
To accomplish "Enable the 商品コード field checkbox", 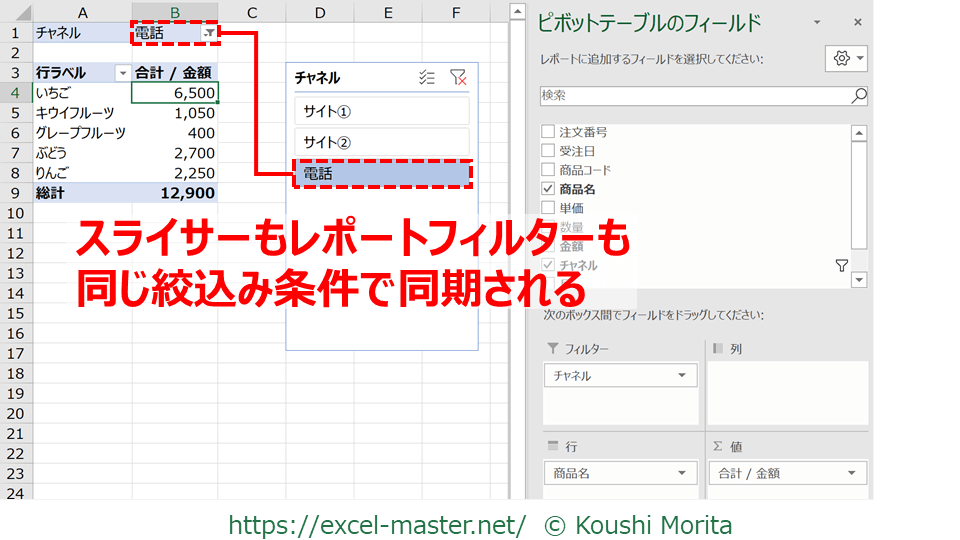I will [548, 170].
